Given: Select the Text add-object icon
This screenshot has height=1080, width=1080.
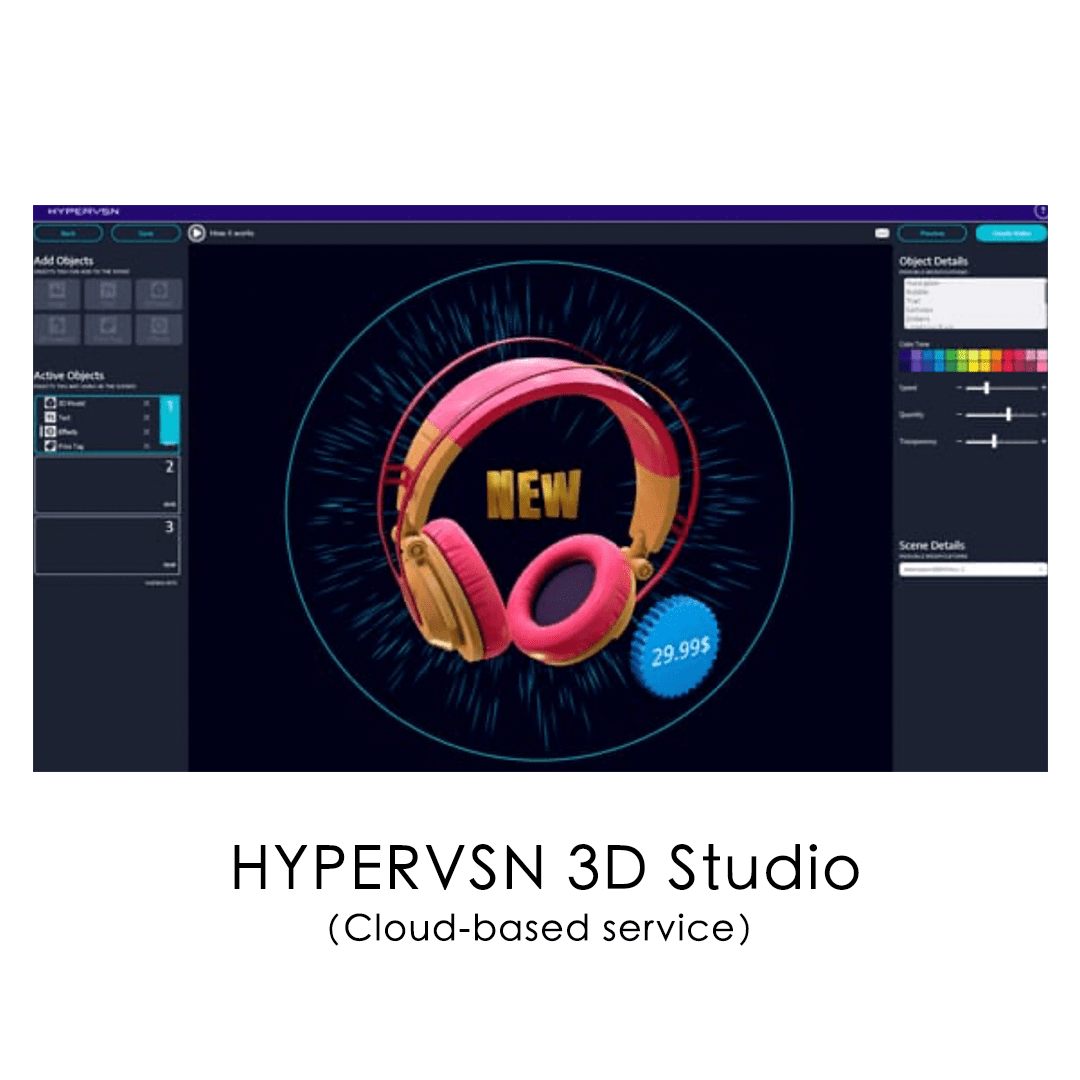Looking at the screenshot, I should [x=107, y=293].
